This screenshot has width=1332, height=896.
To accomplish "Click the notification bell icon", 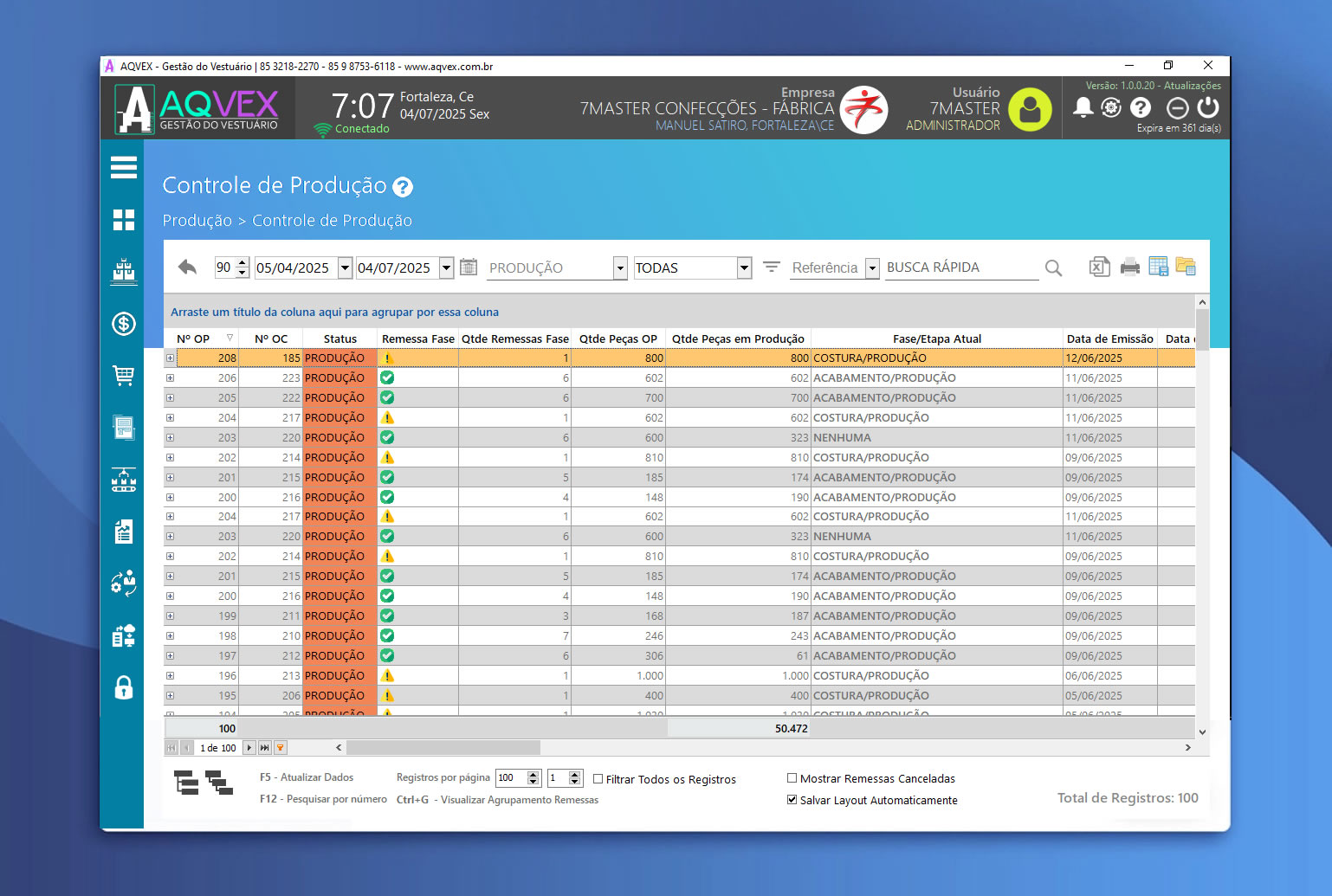I will [x=1083, y=107].
